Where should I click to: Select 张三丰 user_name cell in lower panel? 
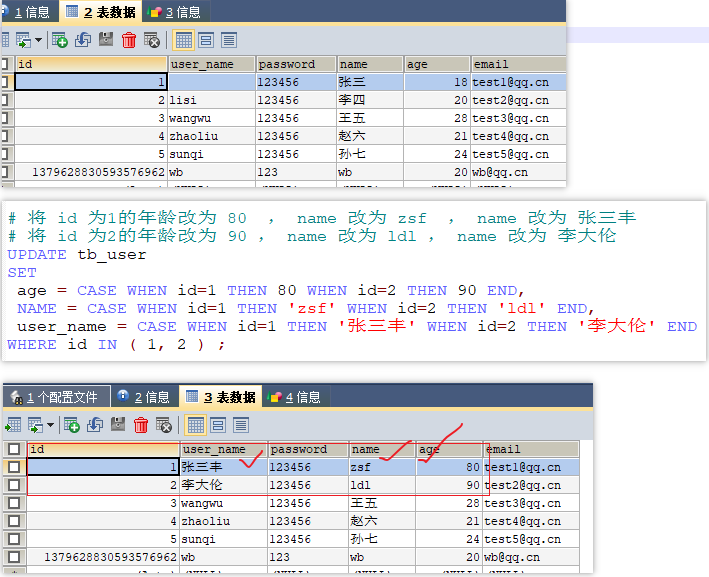(224, 467)
